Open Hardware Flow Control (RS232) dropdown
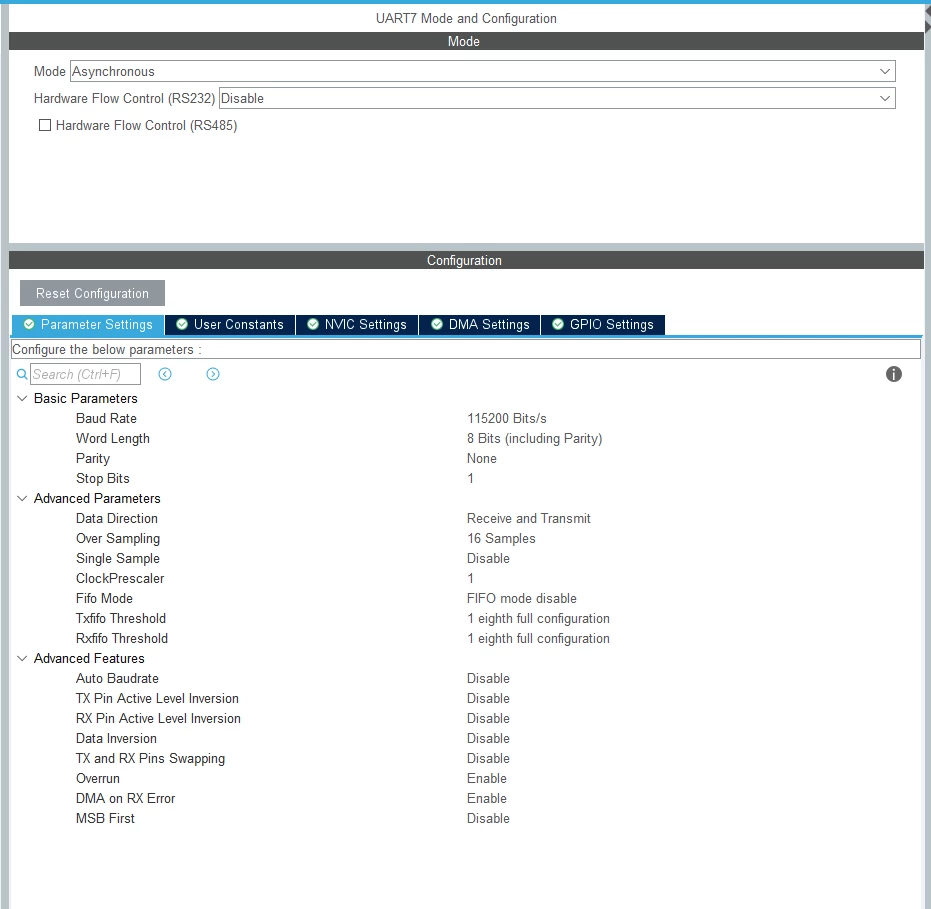This screenshot has height=909, width=931. pyautogui.click(x=557, y=99)
